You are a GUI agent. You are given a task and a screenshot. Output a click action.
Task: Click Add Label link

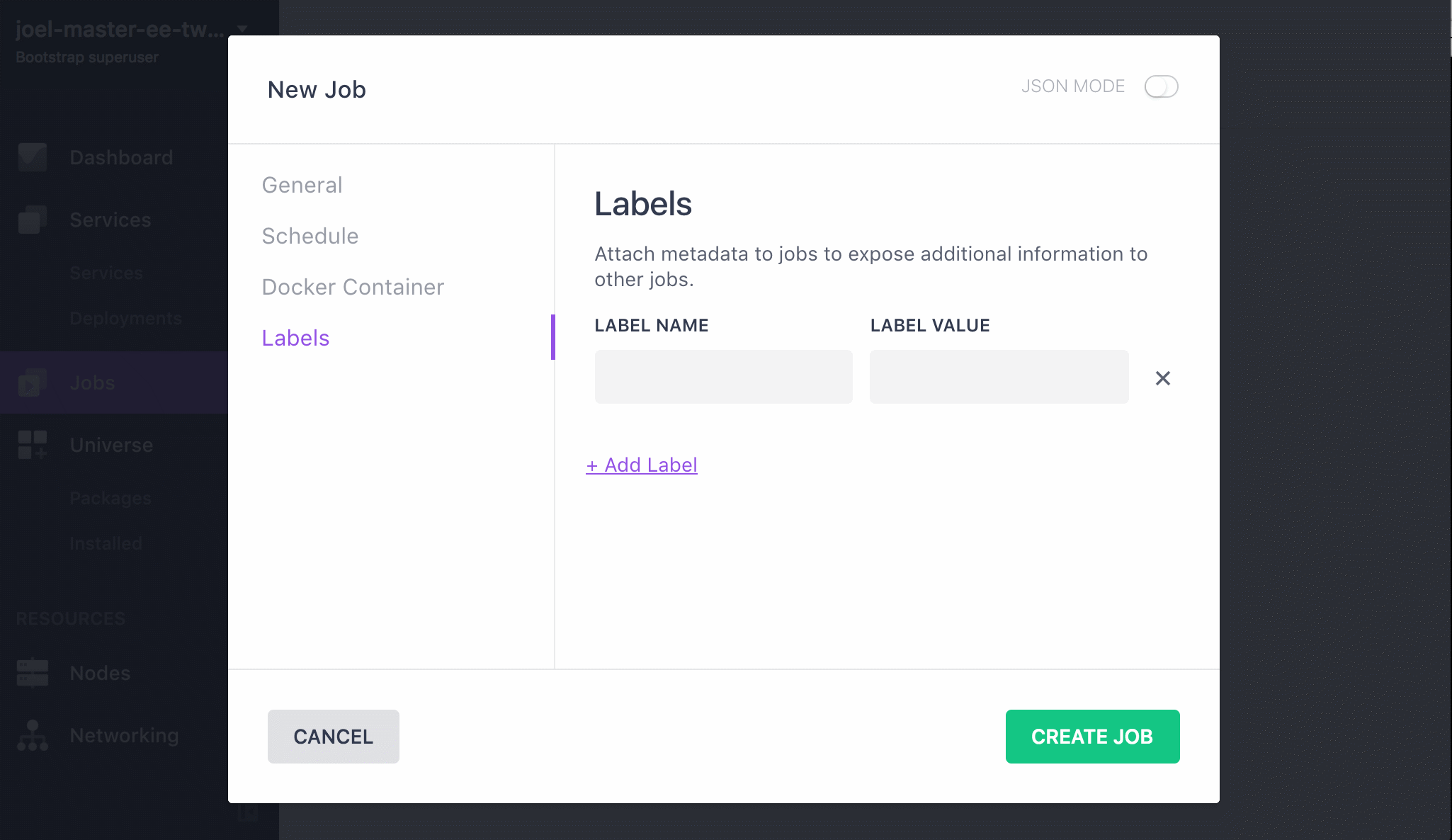point(641,464)
